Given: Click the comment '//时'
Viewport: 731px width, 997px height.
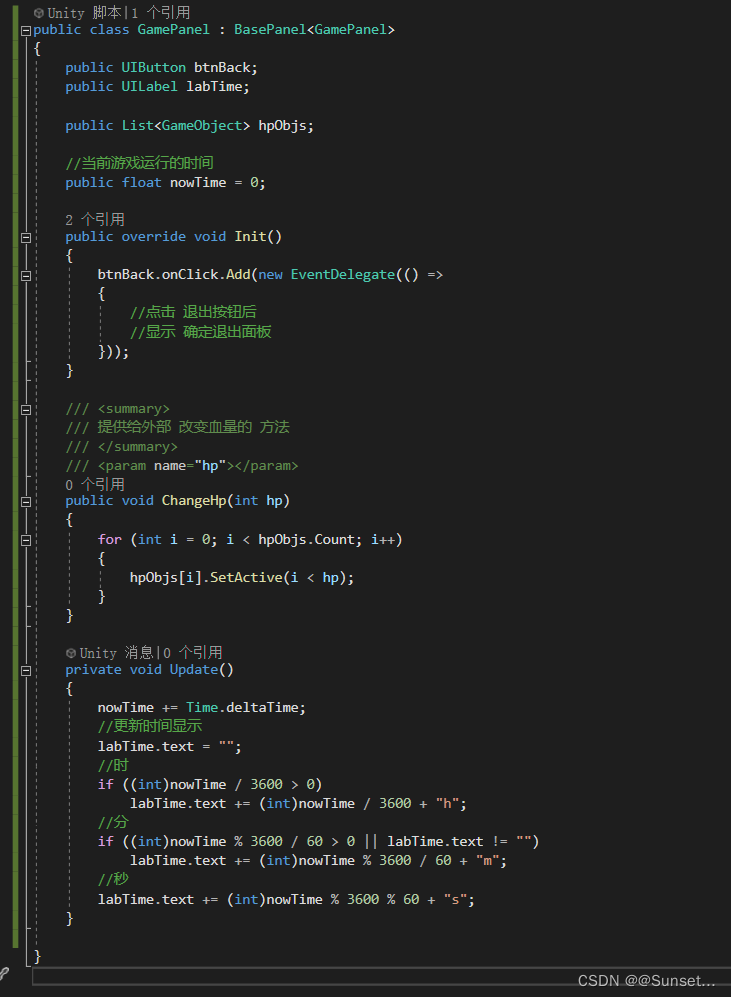Looking at the screenshot, I should [113, 766].
